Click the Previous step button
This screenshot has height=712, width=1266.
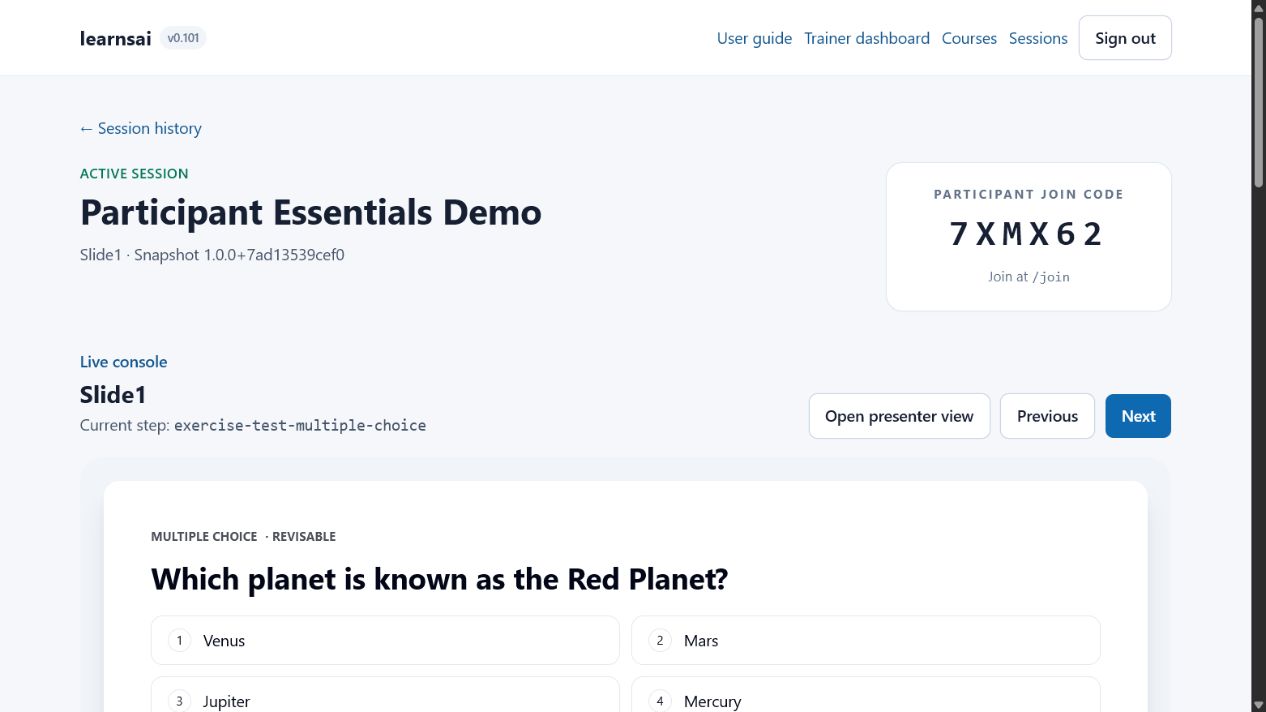[x=1047, y=416]
